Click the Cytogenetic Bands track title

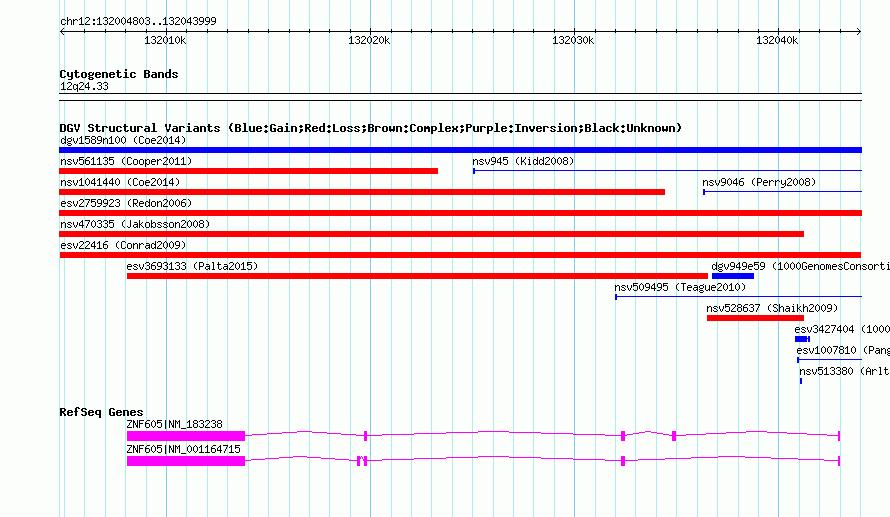point(119,74)
